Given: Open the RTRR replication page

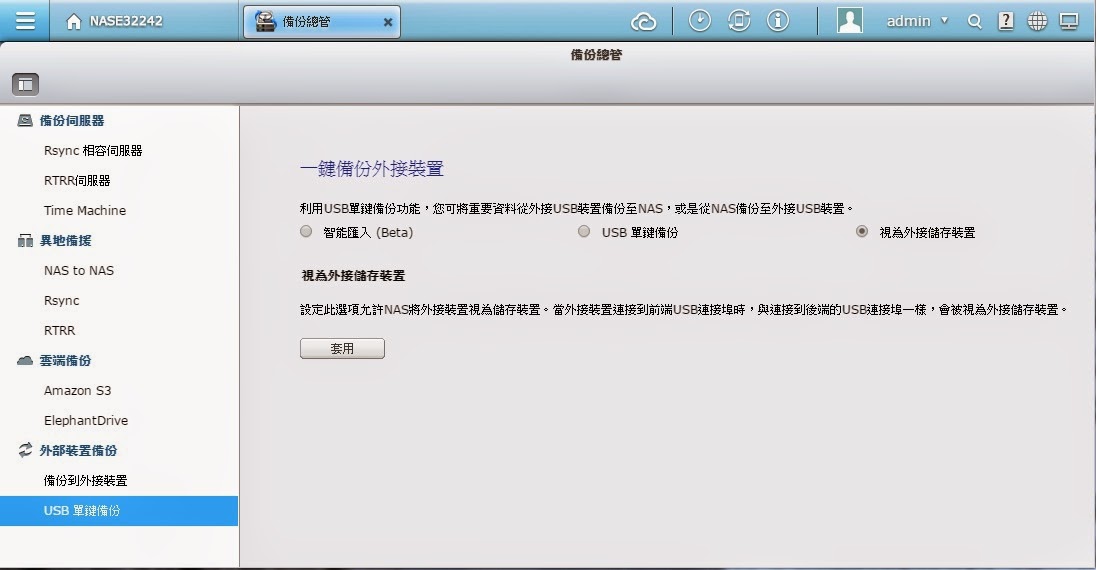Looking at the screenshot, I should (x=59, y=331).
